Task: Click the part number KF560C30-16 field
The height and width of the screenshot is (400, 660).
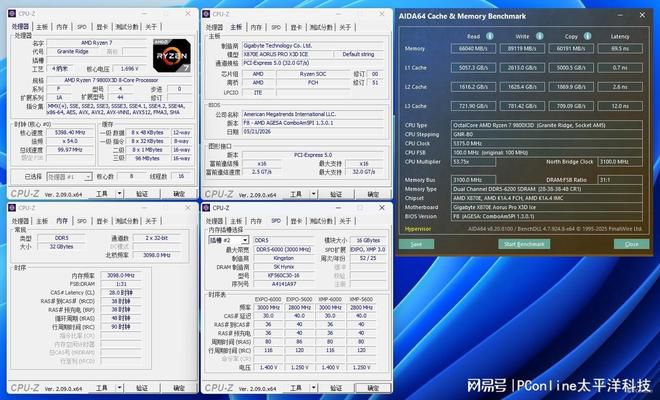Action: [x=283, y=275]
